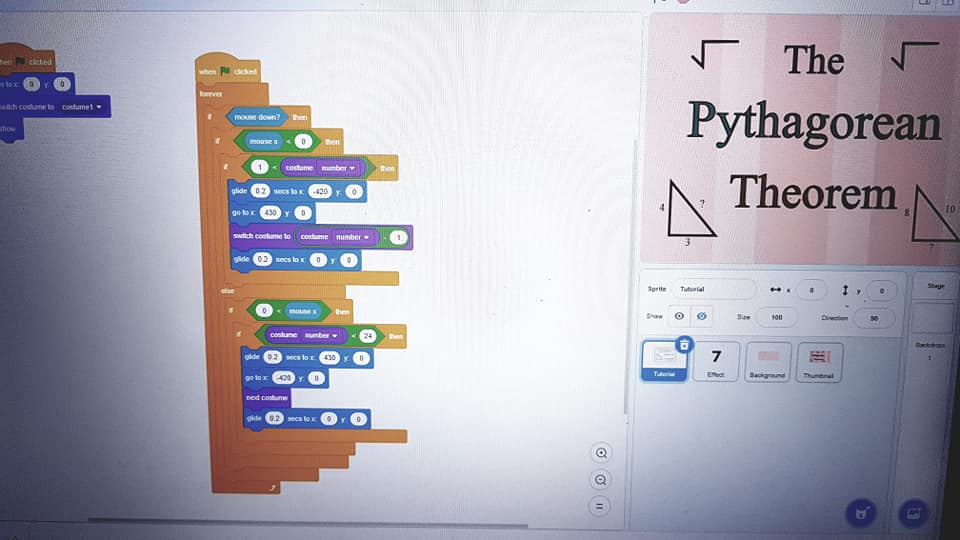Click the else label of if block
Screen dimensions: 960x540
point(228,290)
